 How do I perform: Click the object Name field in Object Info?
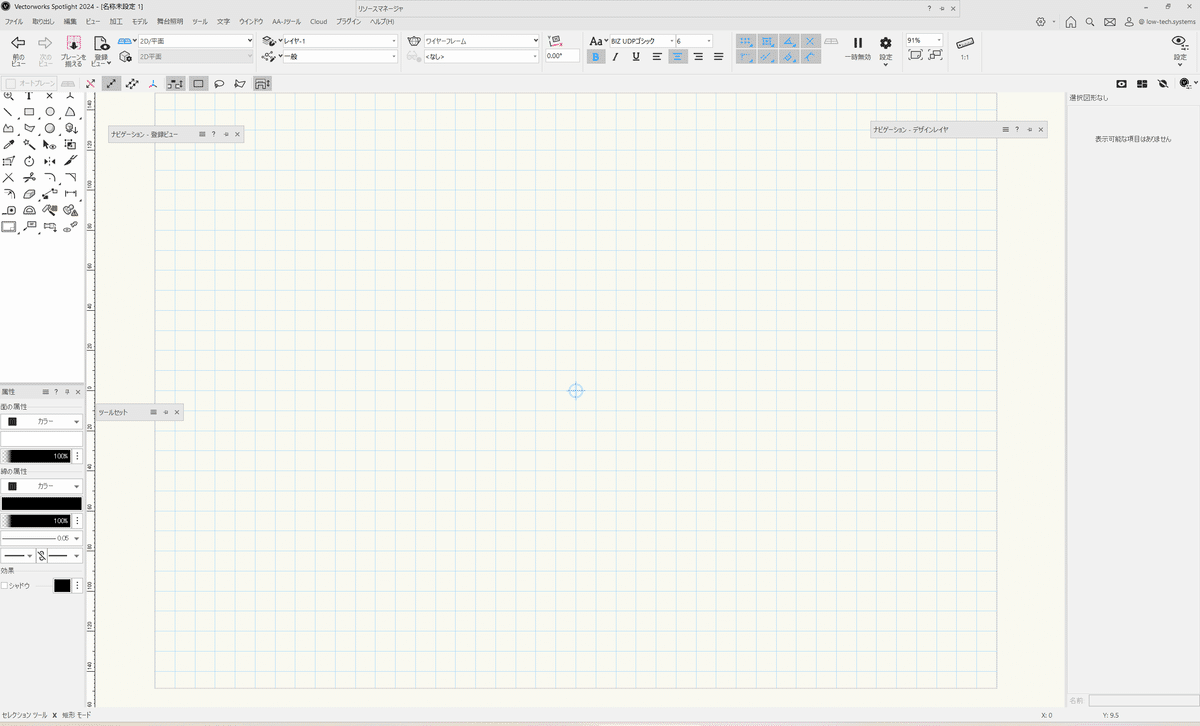pos(1142,701)
